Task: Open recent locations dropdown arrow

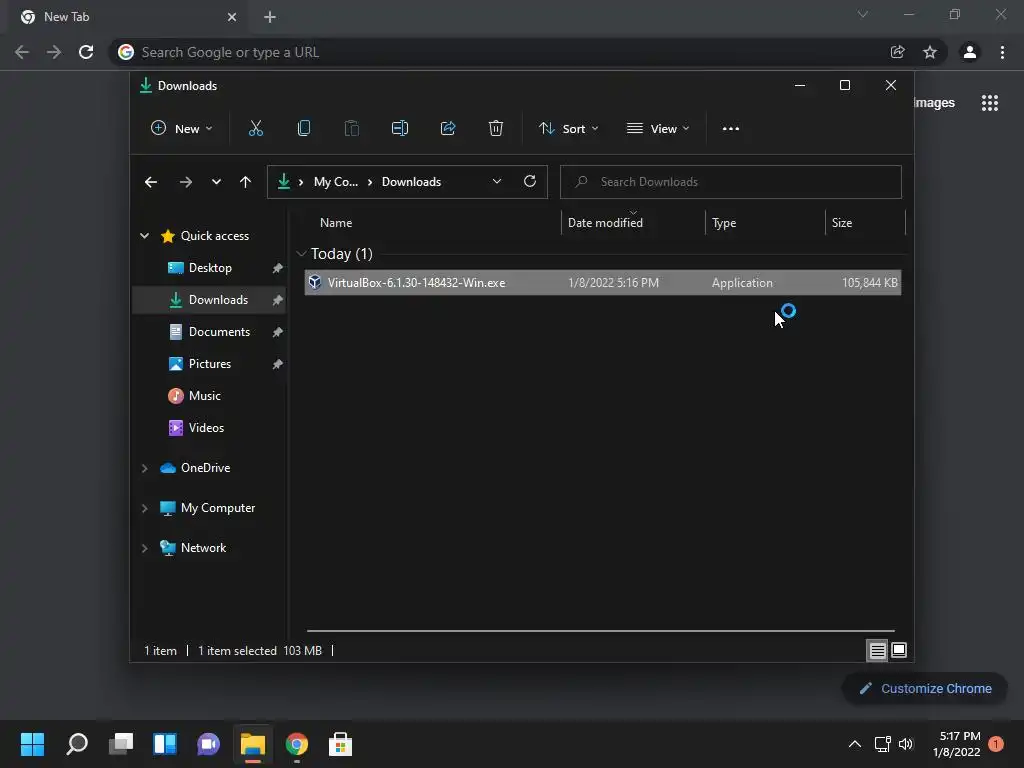Action: pyautogui.click(x=216, y=182)
